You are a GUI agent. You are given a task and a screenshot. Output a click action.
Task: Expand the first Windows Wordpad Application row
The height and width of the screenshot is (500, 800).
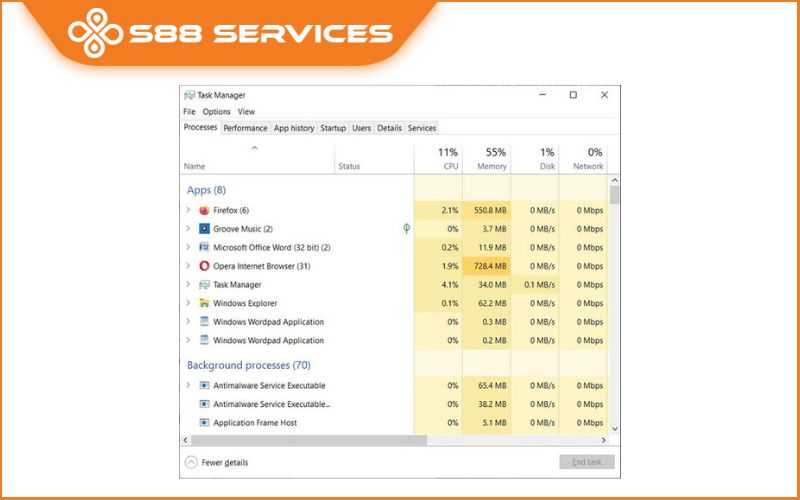188,321
